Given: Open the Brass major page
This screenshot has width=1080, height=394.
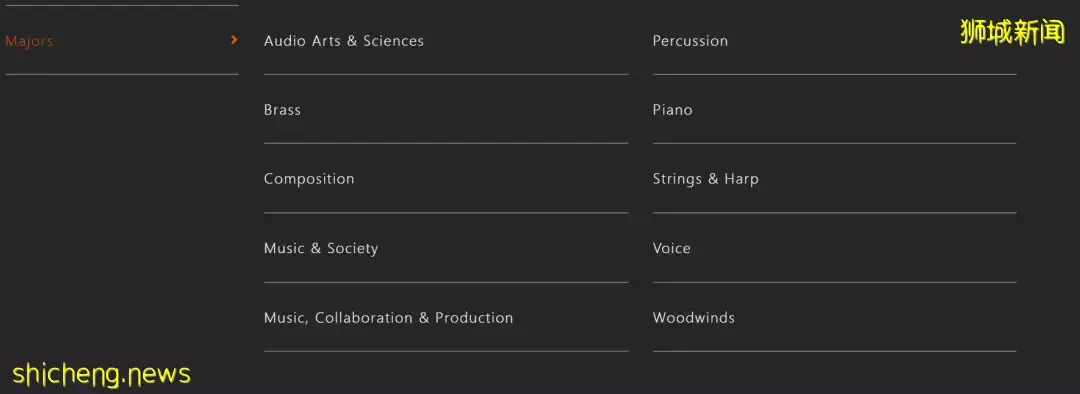Looking at the screenshot, I should click(x=446, y=110).
